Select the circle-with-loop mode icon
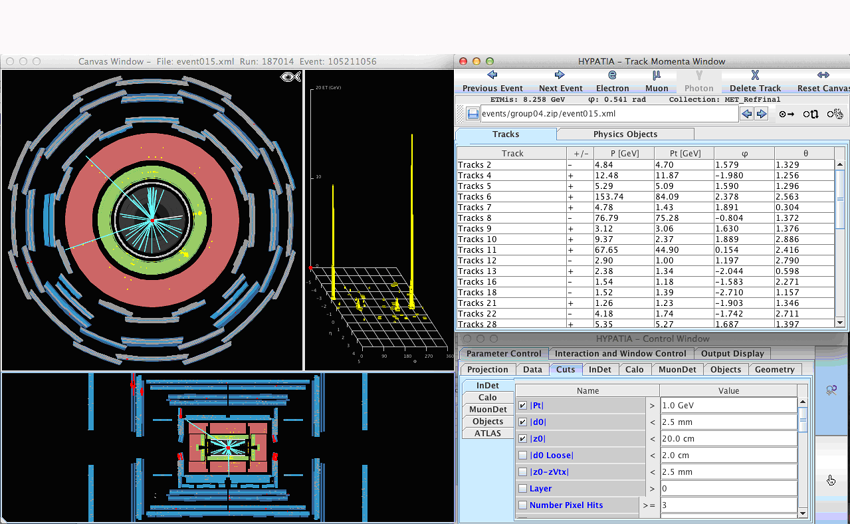The width and height of the screenshot is (850, 524). 810,114
